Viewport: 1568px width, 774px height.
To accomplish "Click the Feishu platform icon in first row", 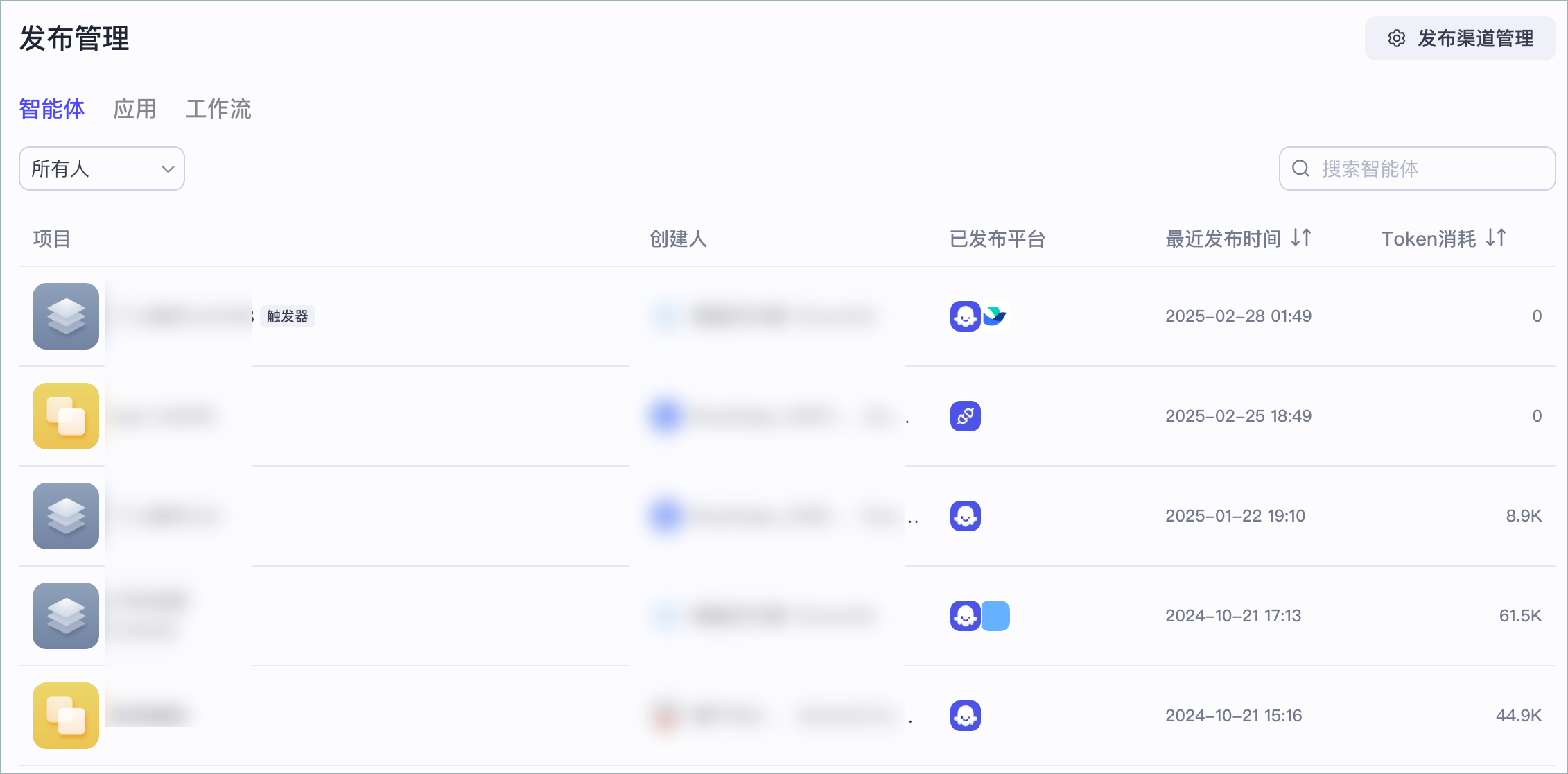I will click(x=995, y=316).
